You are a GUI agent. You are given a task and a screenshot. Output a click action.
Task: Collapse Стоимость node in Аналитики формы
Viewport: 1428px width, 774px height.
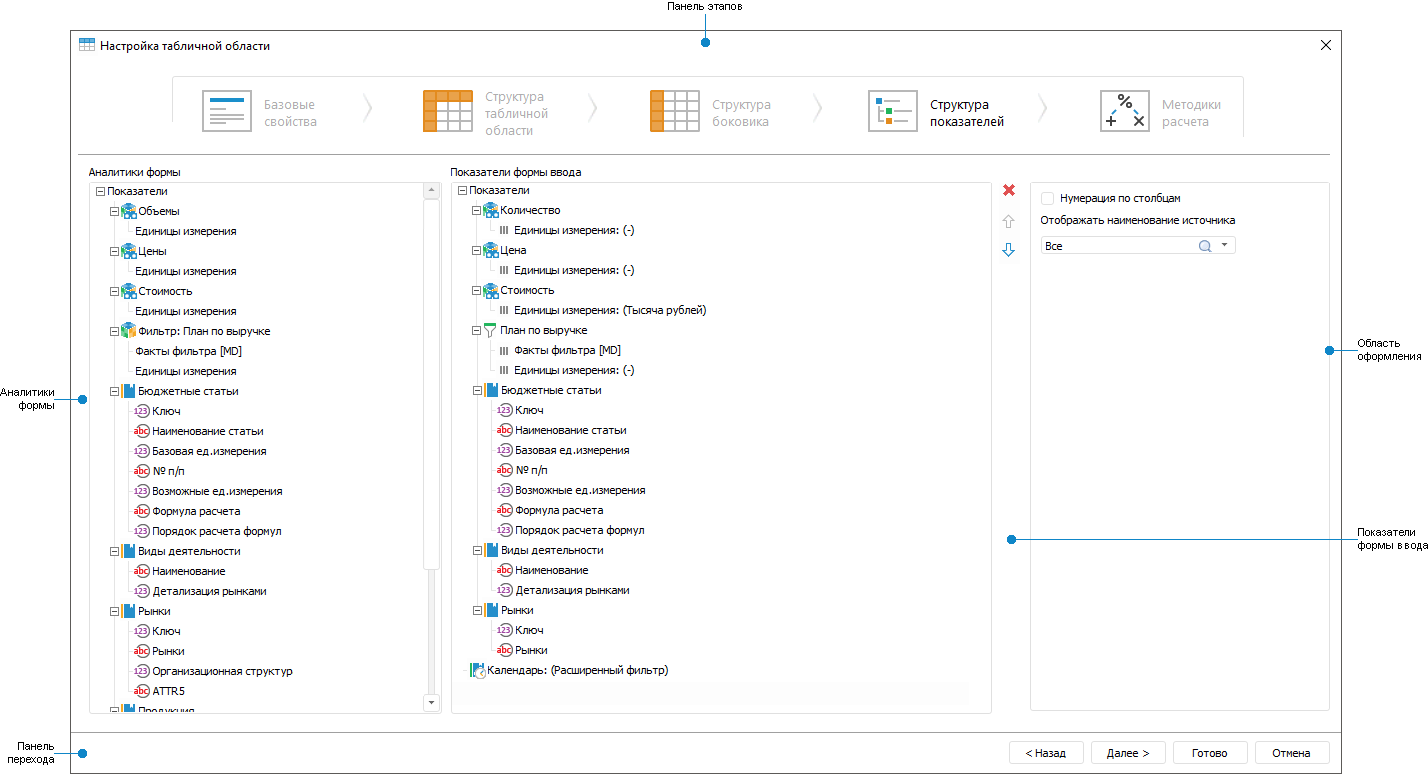(114, 291)
